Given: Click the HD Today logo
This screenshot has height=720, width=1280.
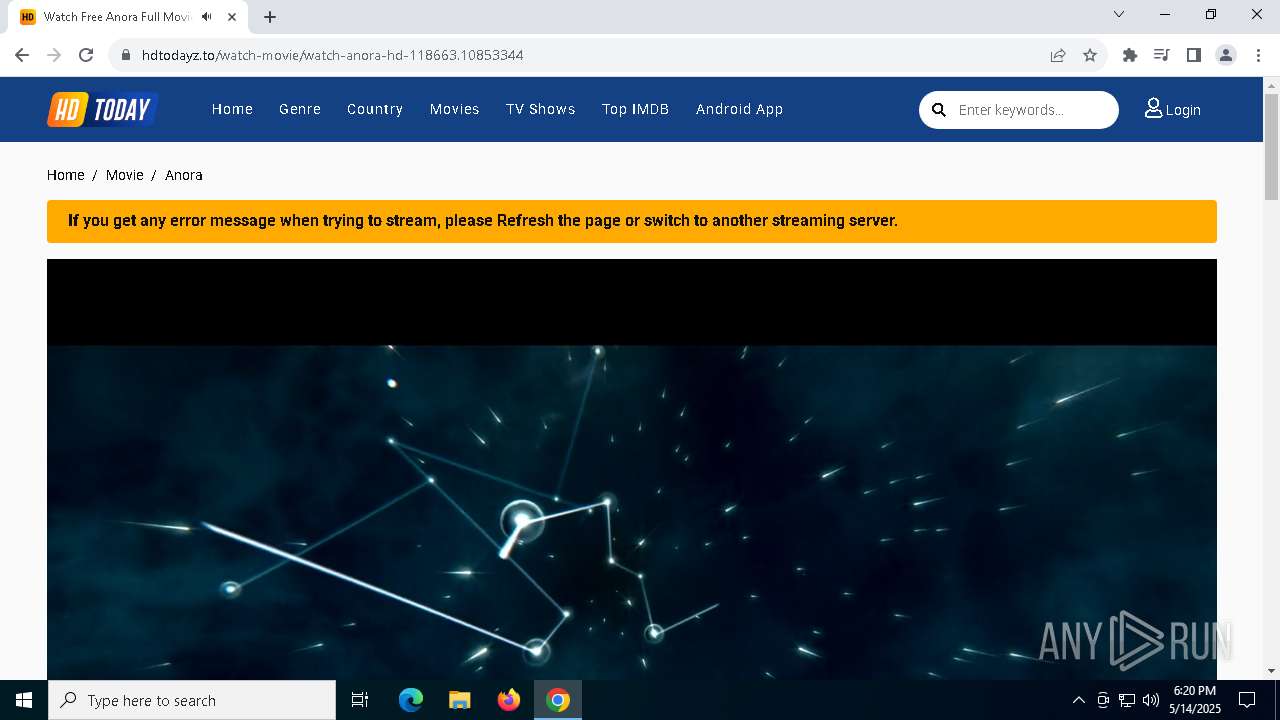Looking at the screenshot, I should pyautogui.click(x=102, y=109).
